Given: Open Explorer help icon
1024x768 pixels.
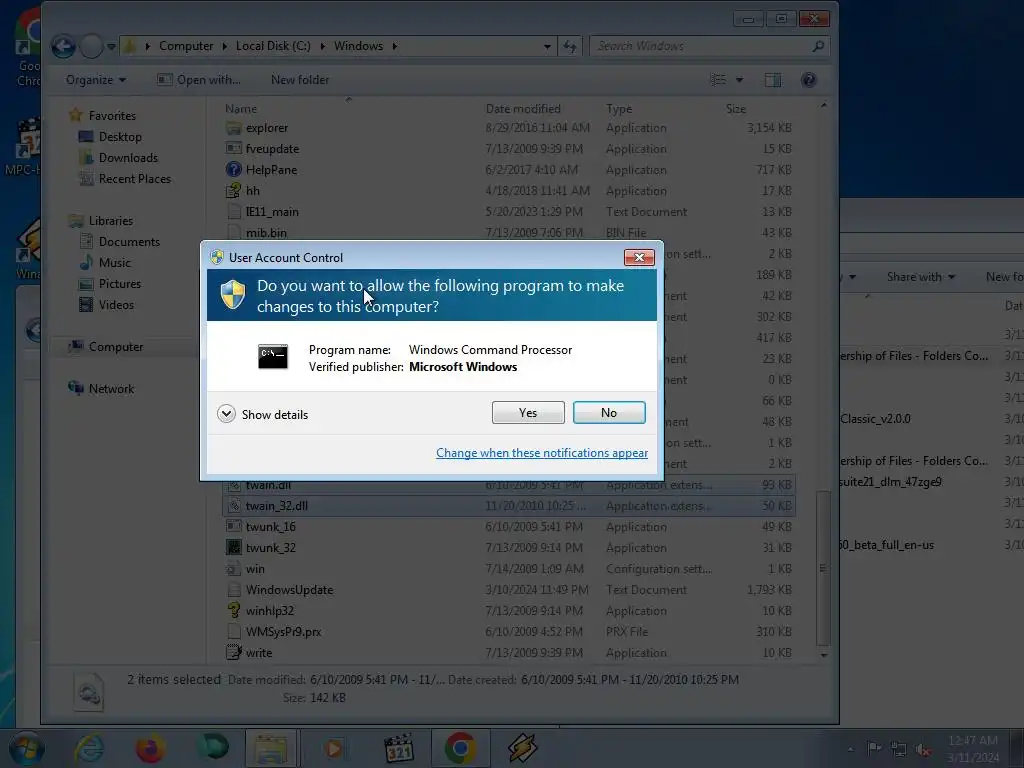Looking at the screenshot, I should point(808,80).
